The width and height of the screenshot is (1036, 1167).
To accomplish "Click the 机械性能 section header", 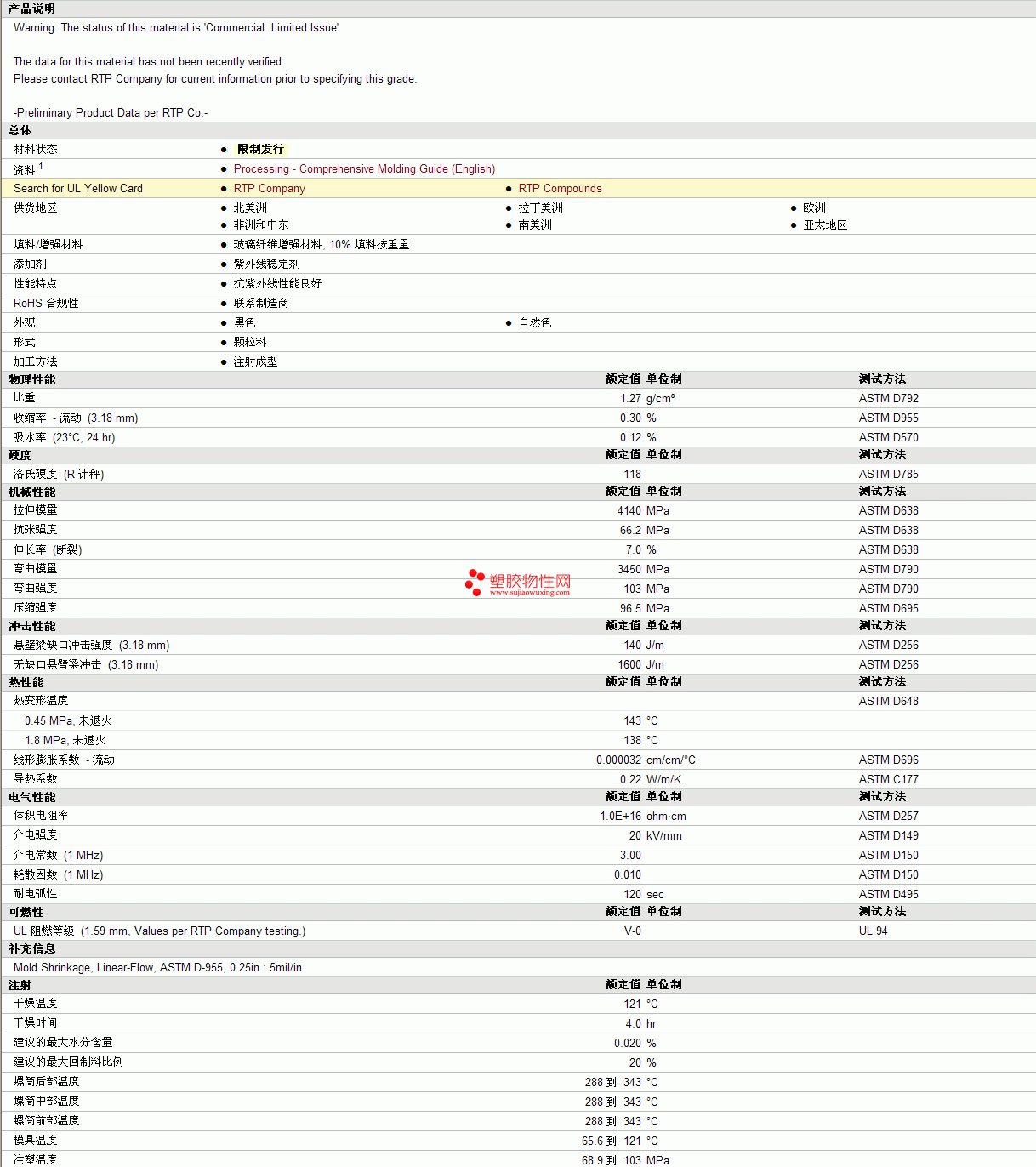I will (31, 492).
